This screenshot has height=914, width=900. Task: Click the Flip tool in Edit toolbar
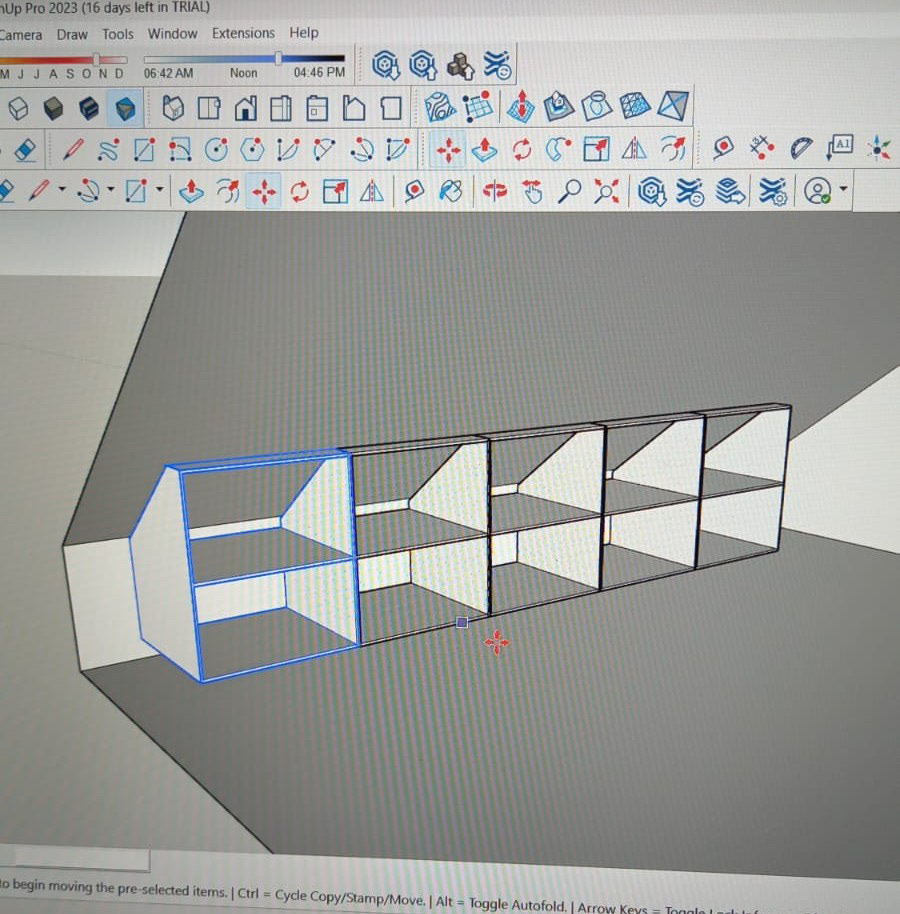[x=634, y=149]
